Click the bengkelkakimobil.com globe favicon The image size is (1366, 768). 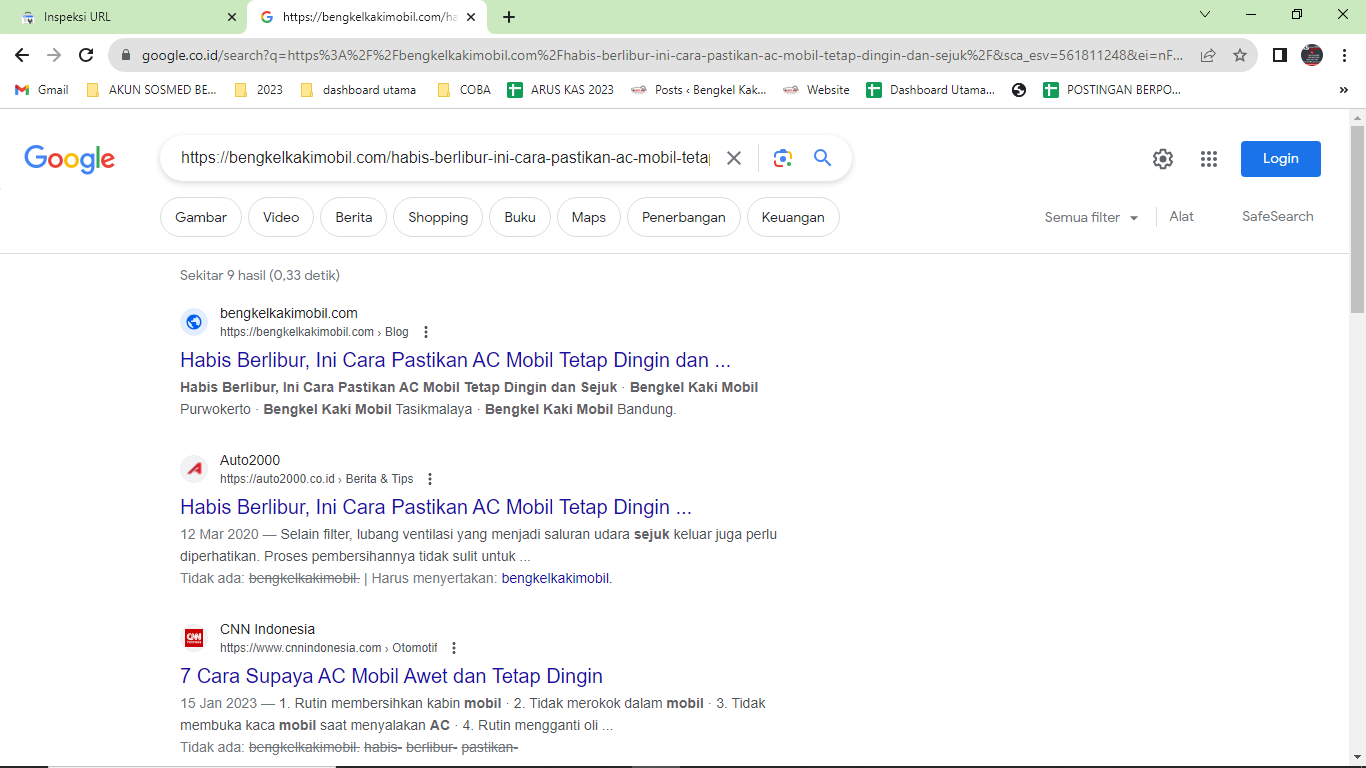[194, 322]
